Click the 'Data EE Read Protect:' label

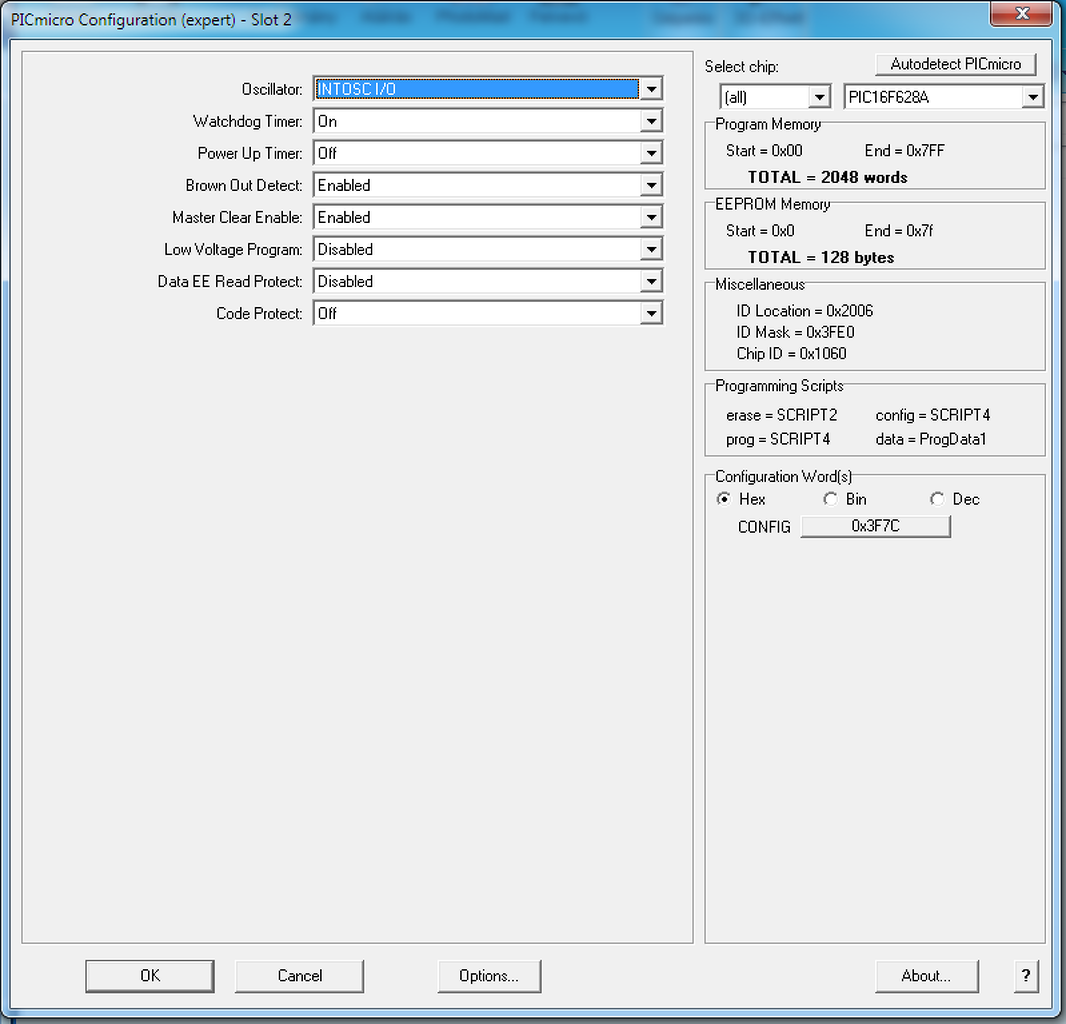(x=230, y=281)
